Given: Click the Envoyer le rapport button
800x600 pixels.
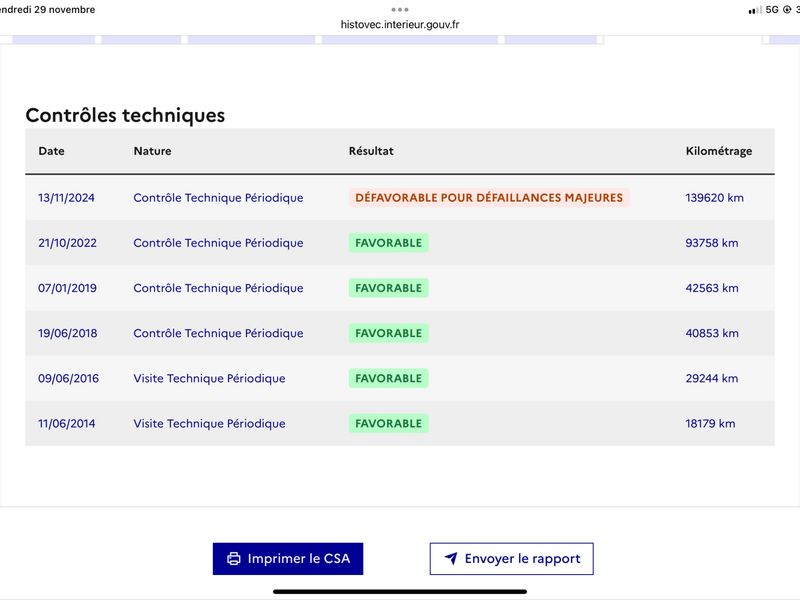Looking at the screenshot, I should pyautogui.click(x=511, y=559).
